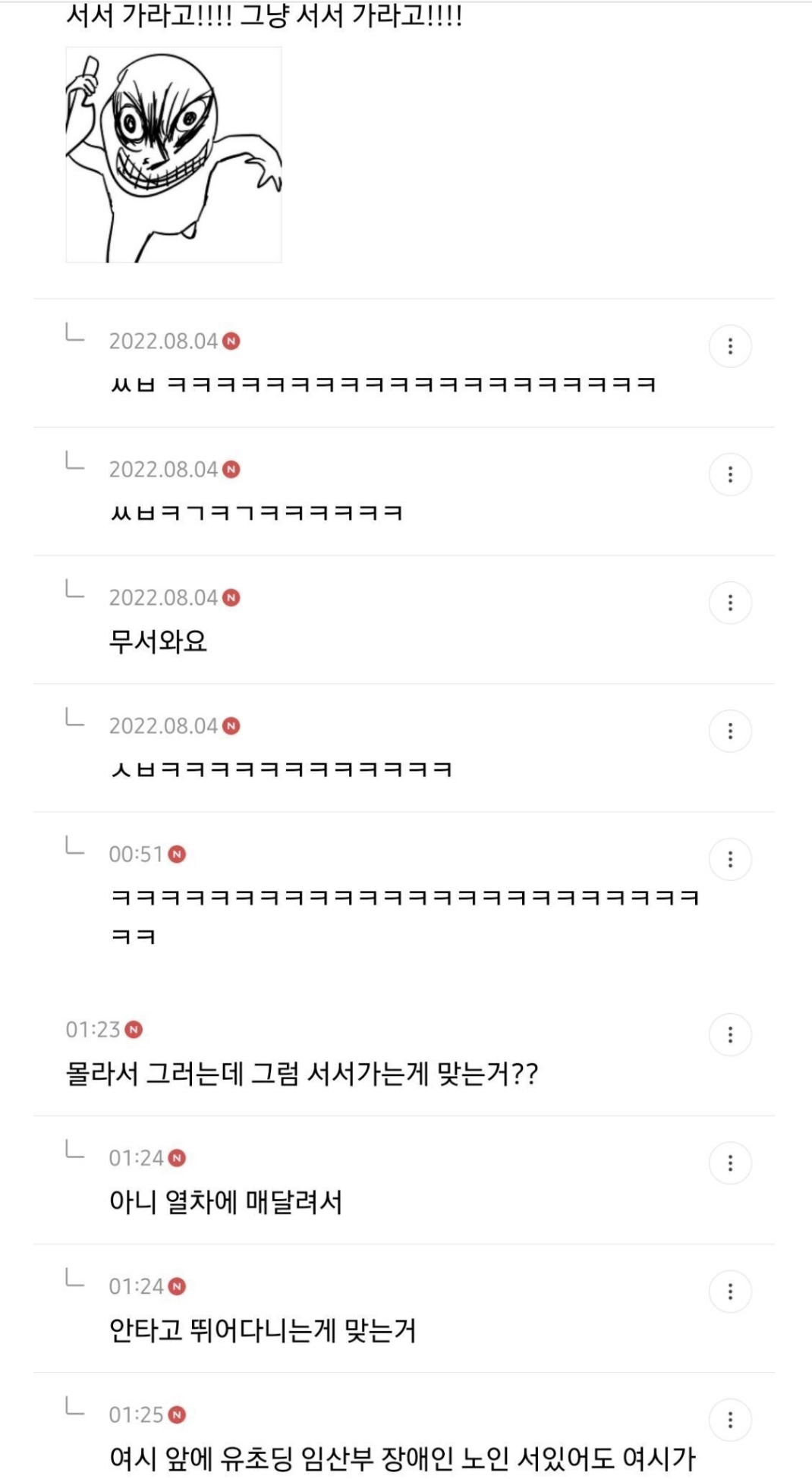Click reply starting with 여시 앞에 유초딩

[402, 1458]
